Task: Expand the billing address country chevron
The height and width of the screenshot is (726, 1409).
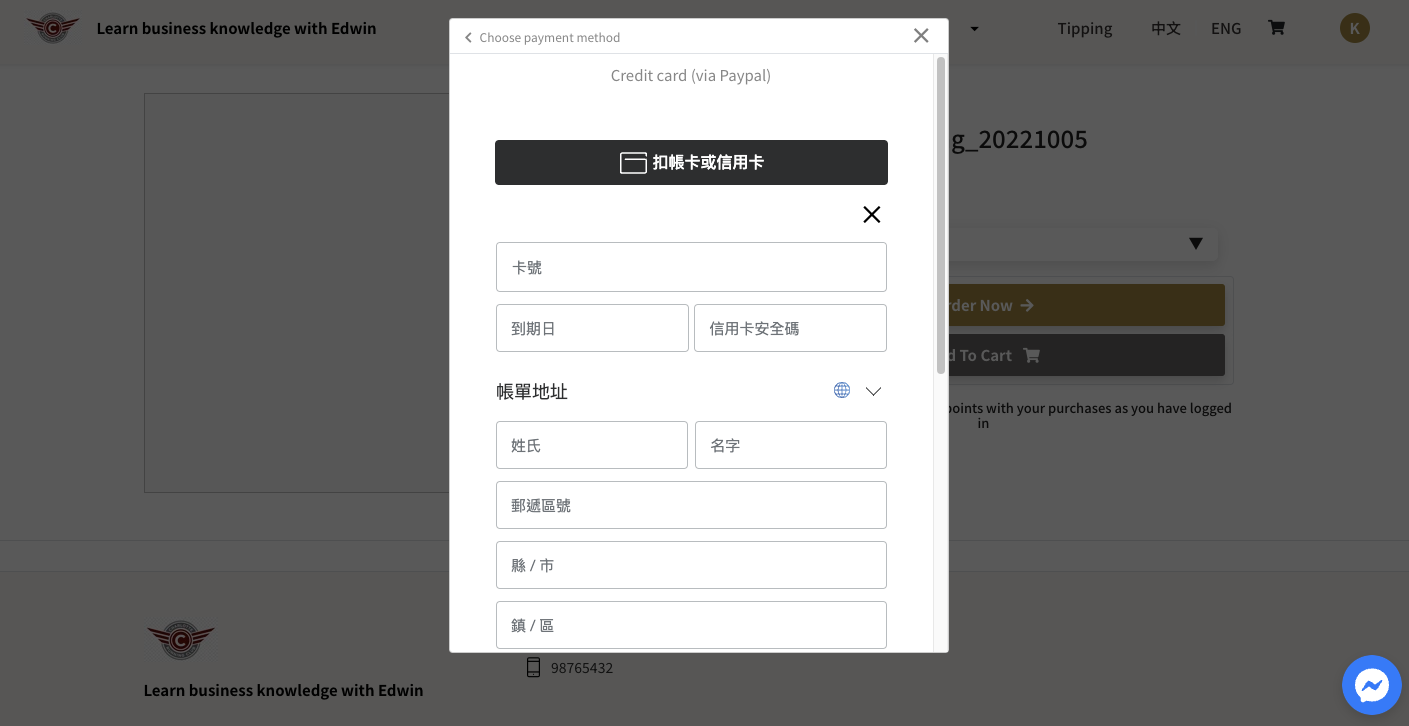Action: click(x=873, y=391)
